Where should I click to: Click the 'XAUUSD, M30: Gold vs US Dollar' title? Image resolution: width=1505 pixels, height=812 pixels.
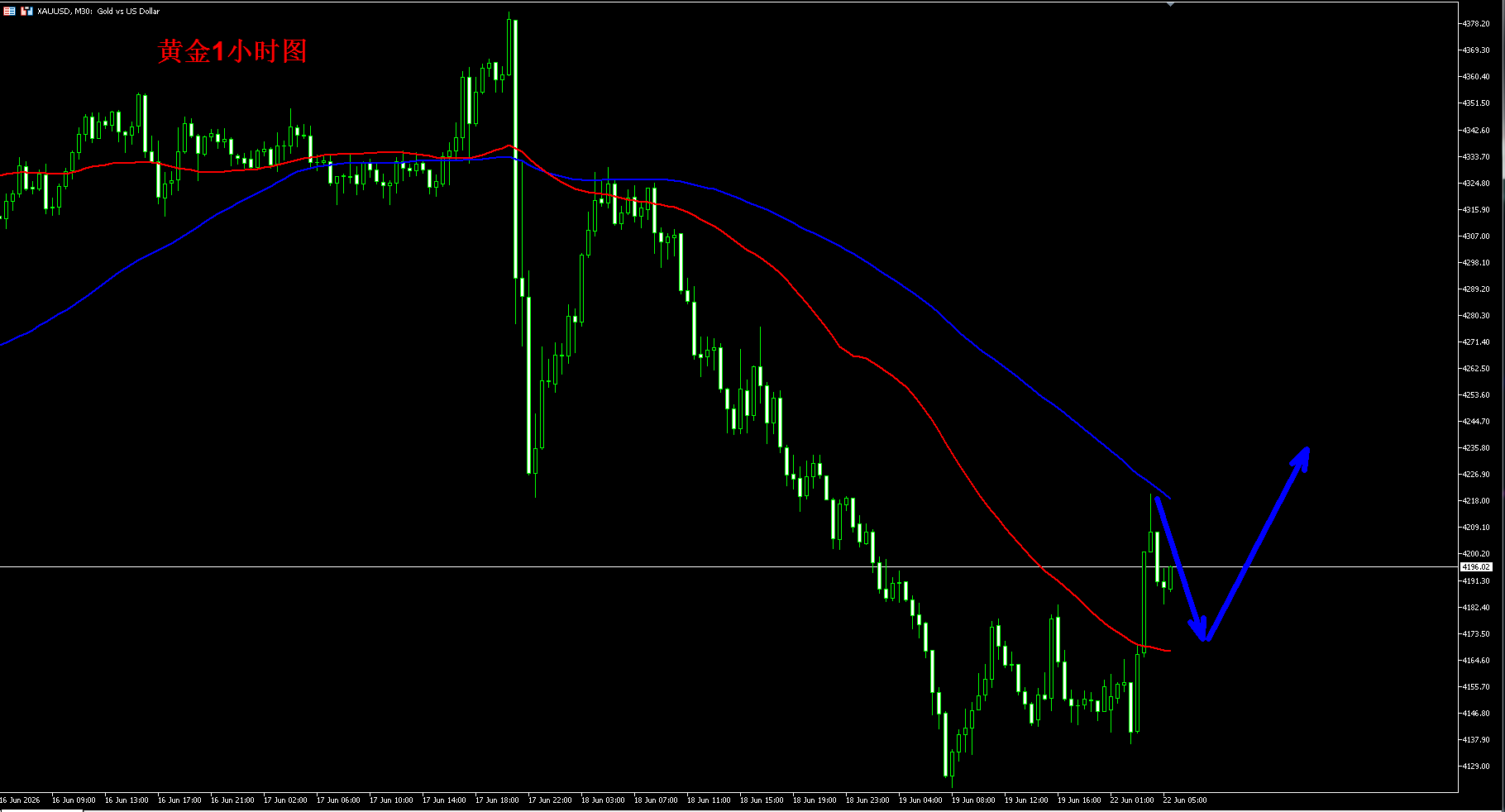tap(98, 12)
